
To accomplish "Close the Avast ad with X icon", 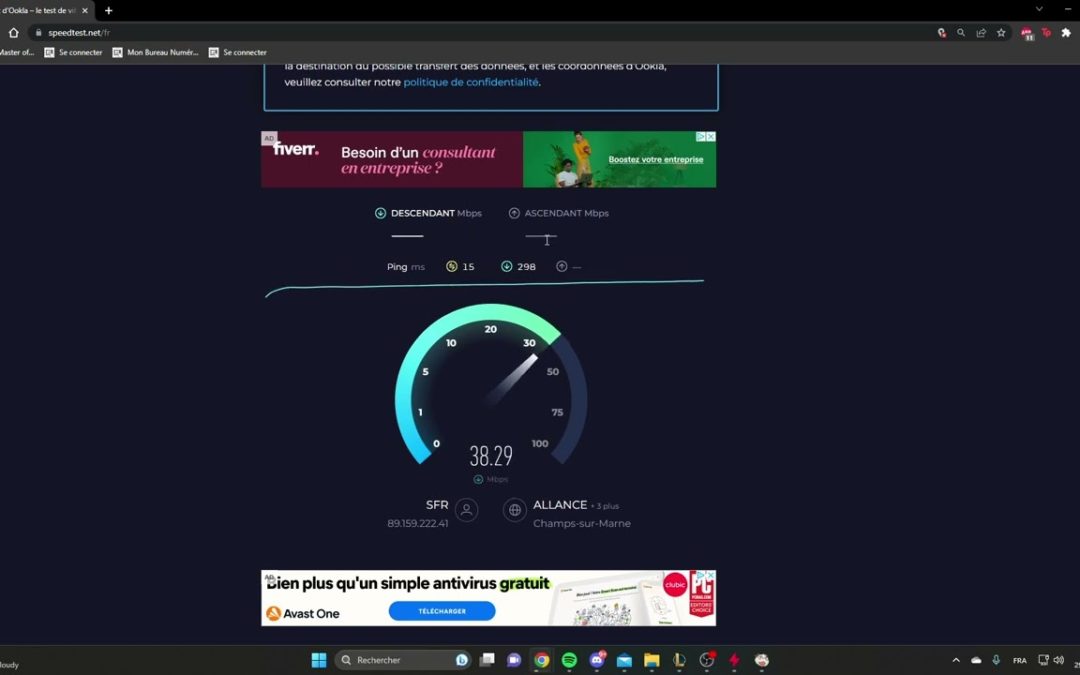I will pos(712,574).
